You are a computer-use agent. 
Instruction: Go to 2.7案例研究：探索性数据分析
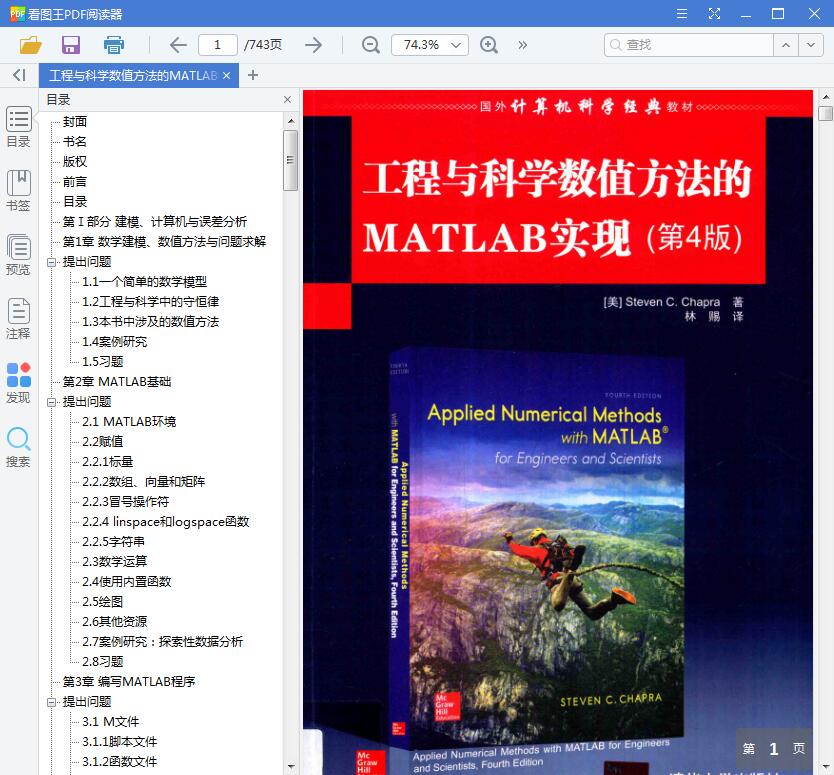click(162, 641)
